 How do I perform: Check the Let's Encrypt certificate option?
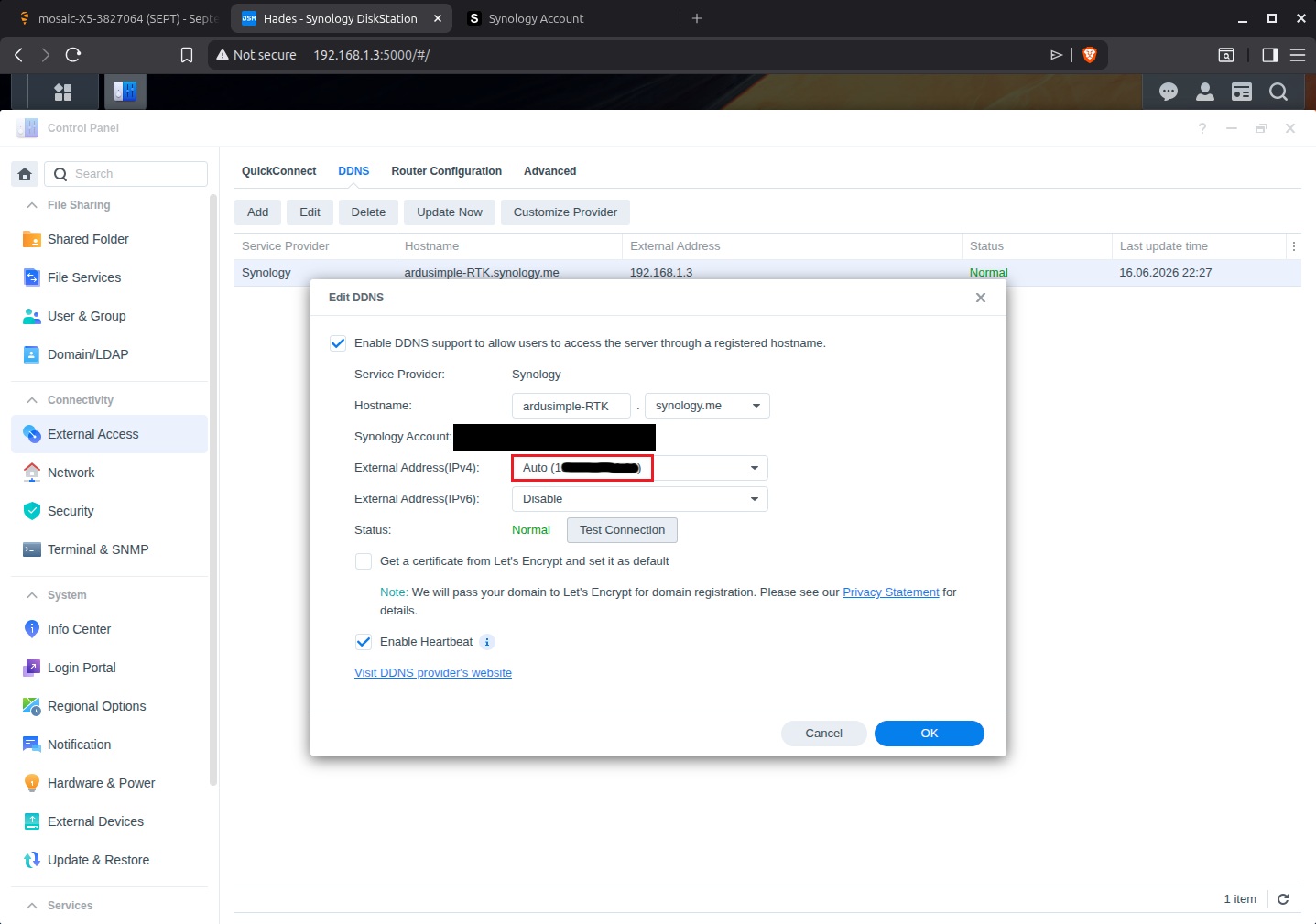tap(364, 561)
